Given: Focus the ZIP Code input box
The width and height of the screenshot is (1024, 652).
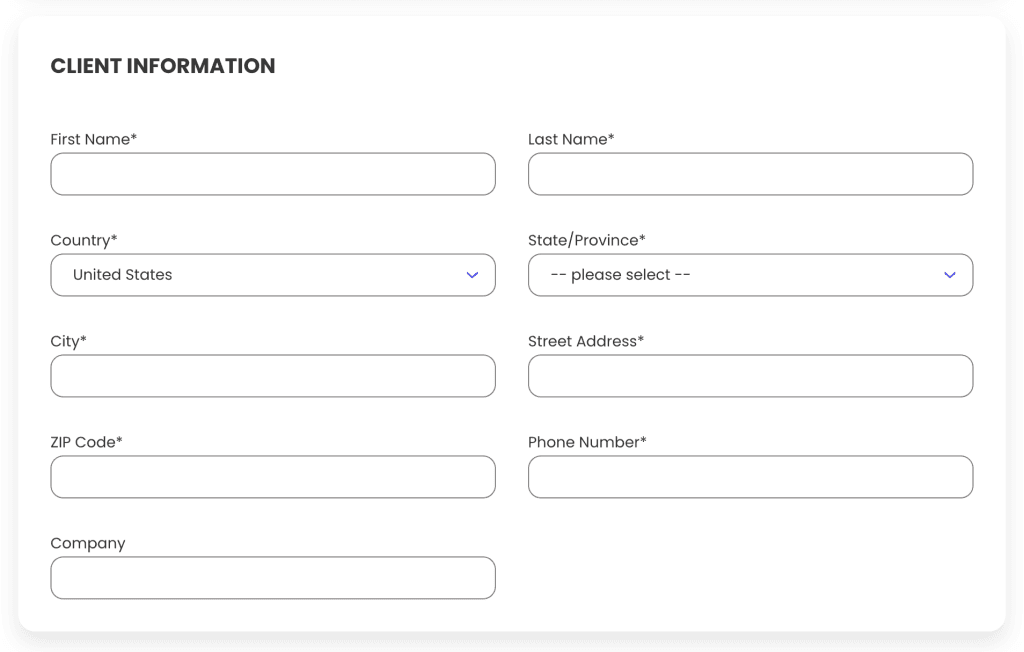Looking at the screenshot, I should (x=272, y=477).
